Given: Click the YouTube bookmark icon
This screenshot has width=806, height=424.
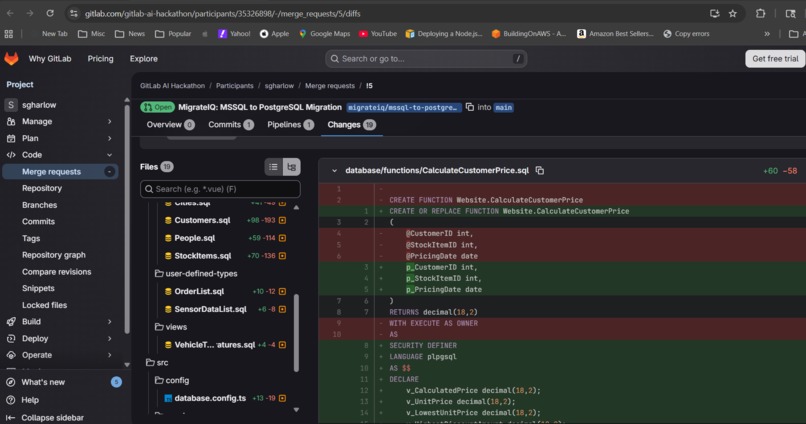Looking at the screenshot, I should 363,34.
